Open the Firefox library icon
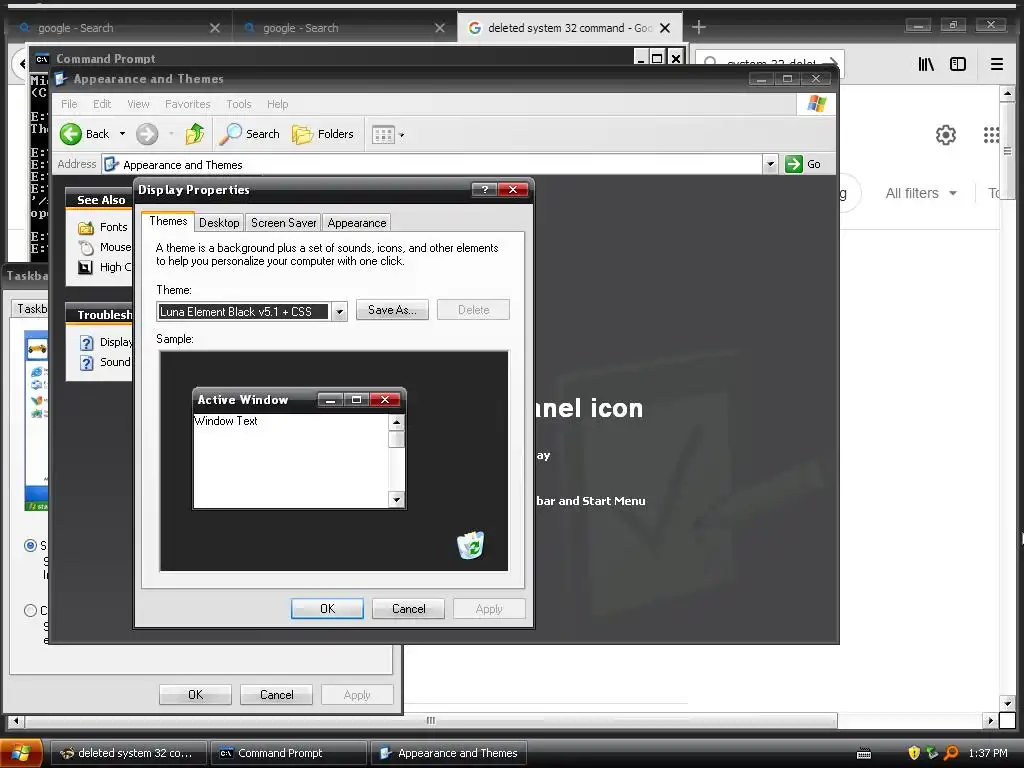The height and width of the screenshot is (768, 1024). (926, 64)
